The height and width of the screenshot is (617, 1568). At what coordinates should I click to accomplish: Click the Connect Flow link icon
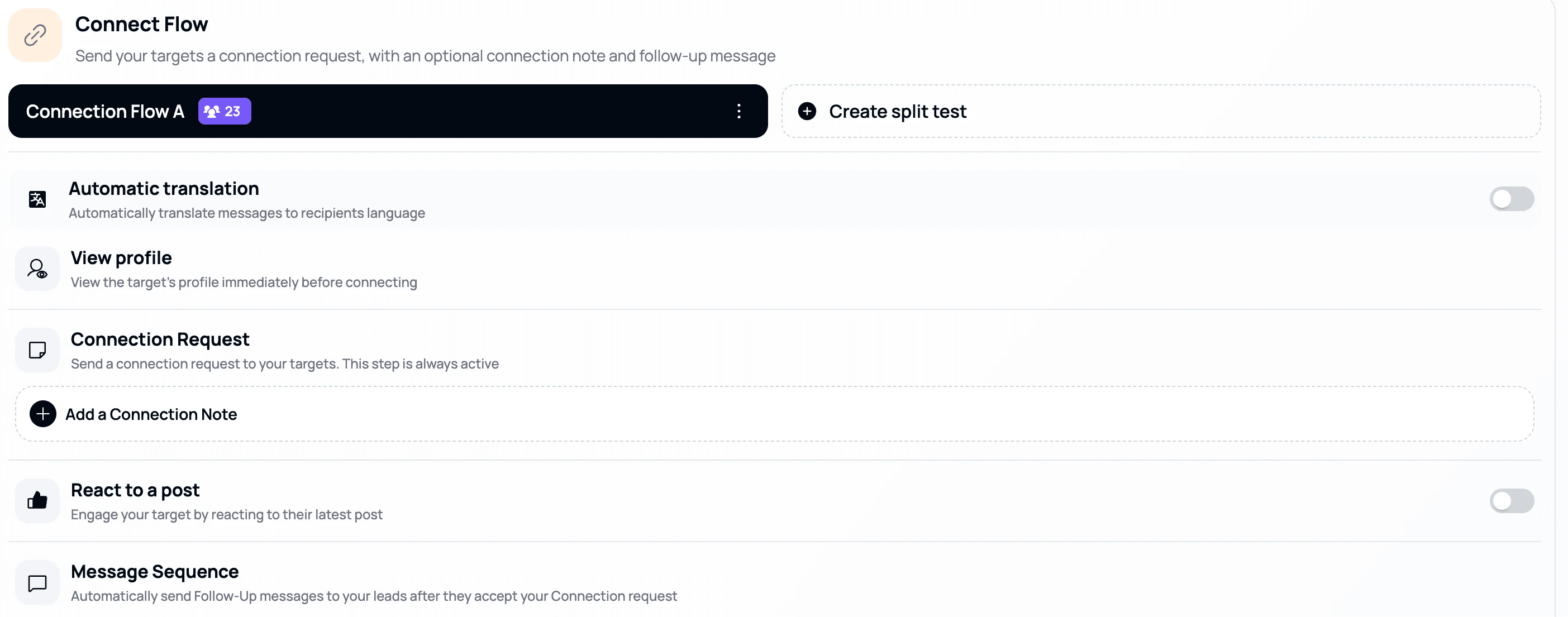35,35
